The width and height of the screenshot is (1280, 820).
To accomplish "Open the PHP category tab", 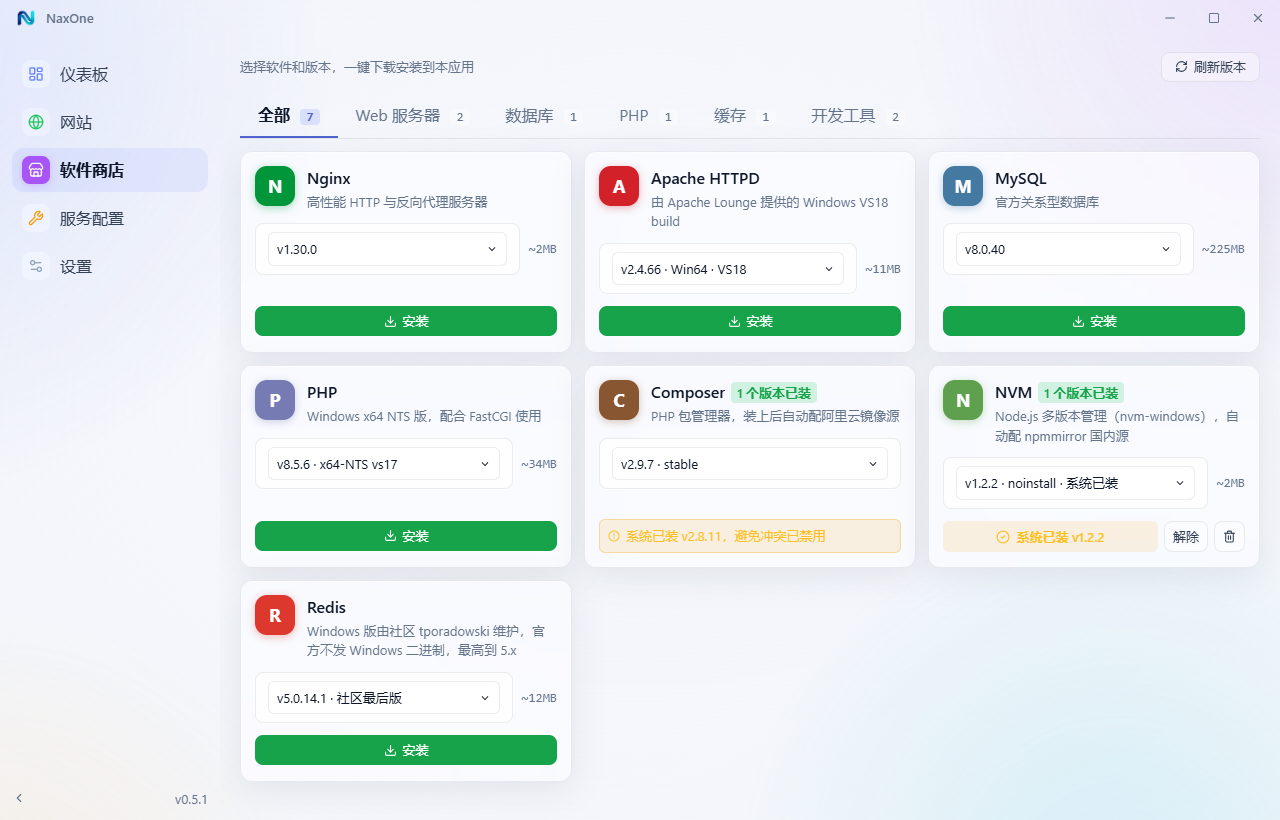I will click(x=648, y=116).
